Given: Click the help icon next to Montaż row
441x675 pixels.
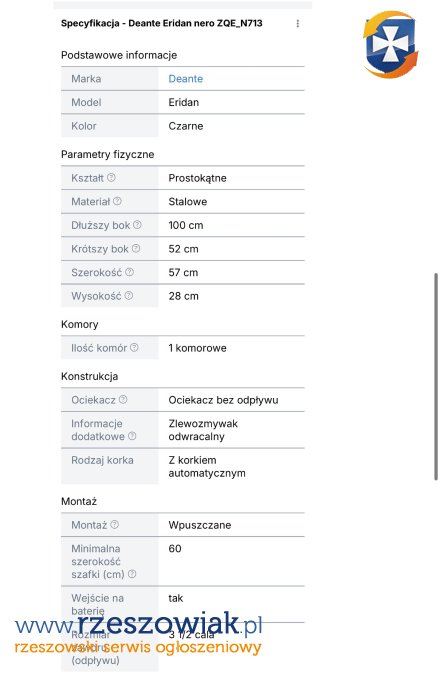Looking at the screenshot, I should (x=114, y=524).
